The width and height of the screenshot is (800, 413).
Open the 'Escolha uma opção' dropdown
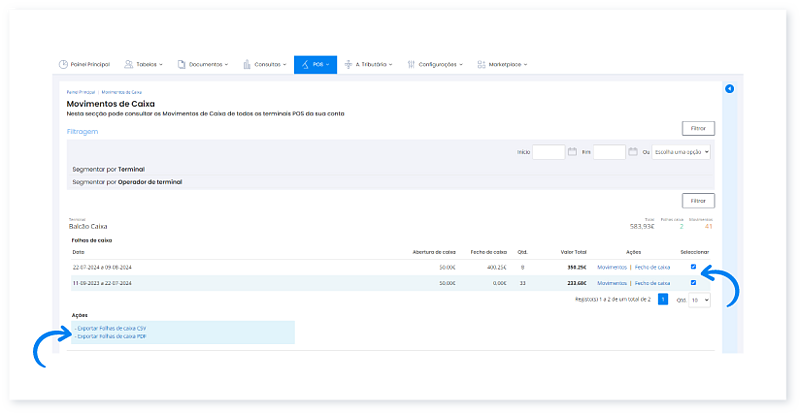click(680, 152)
